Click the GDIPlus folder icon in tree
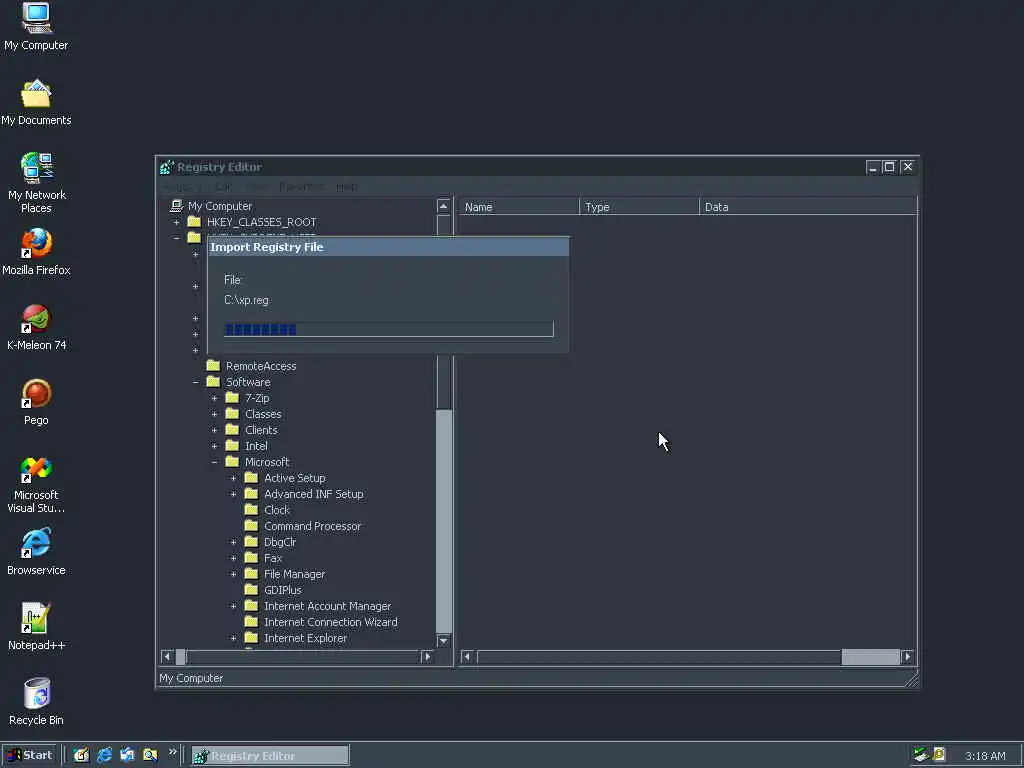Viewport: 1024px width, 768px height. [x=251, y=590]
